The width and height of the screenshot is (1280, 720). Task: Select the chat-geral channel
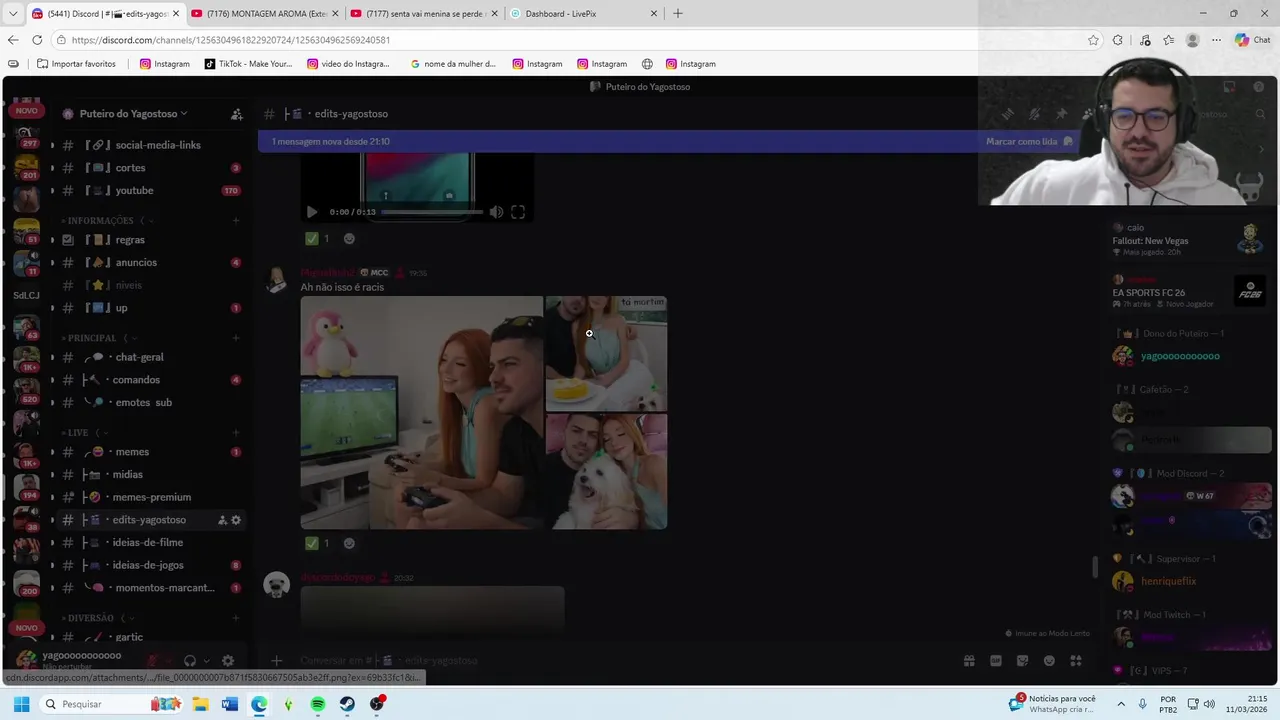(x=150, y=357)
